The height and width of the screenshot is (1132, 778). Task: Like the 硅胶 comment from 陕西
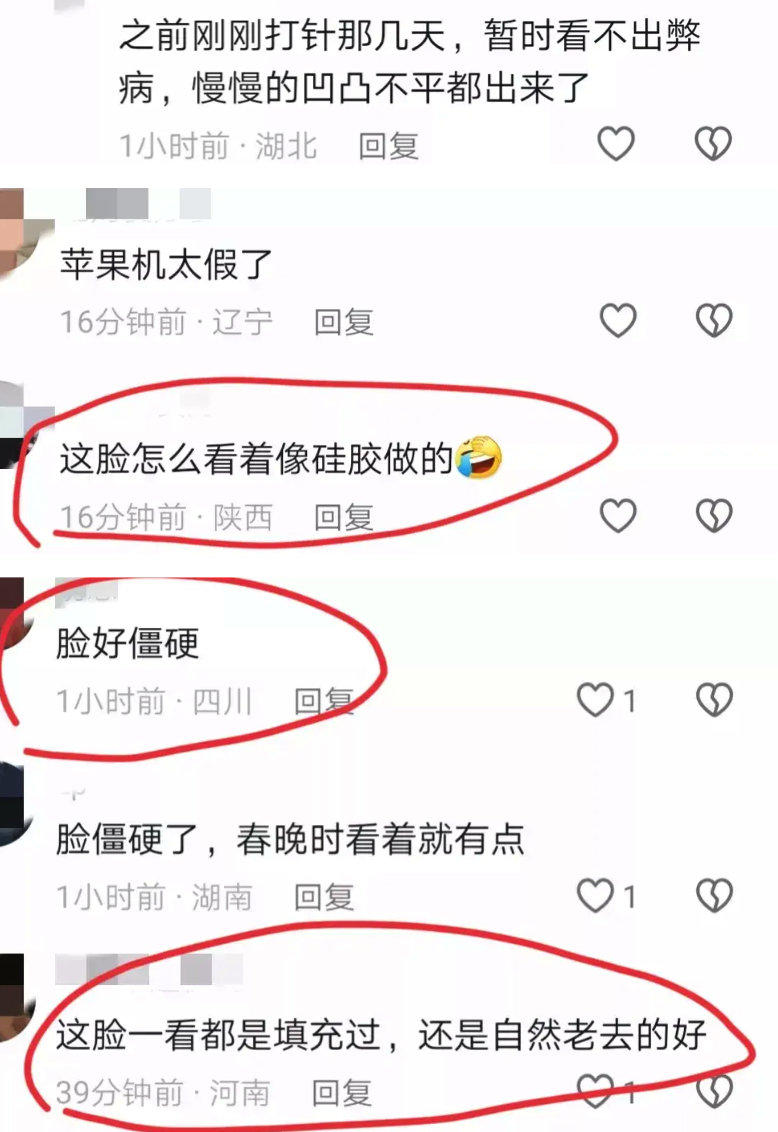coord(619,515)
